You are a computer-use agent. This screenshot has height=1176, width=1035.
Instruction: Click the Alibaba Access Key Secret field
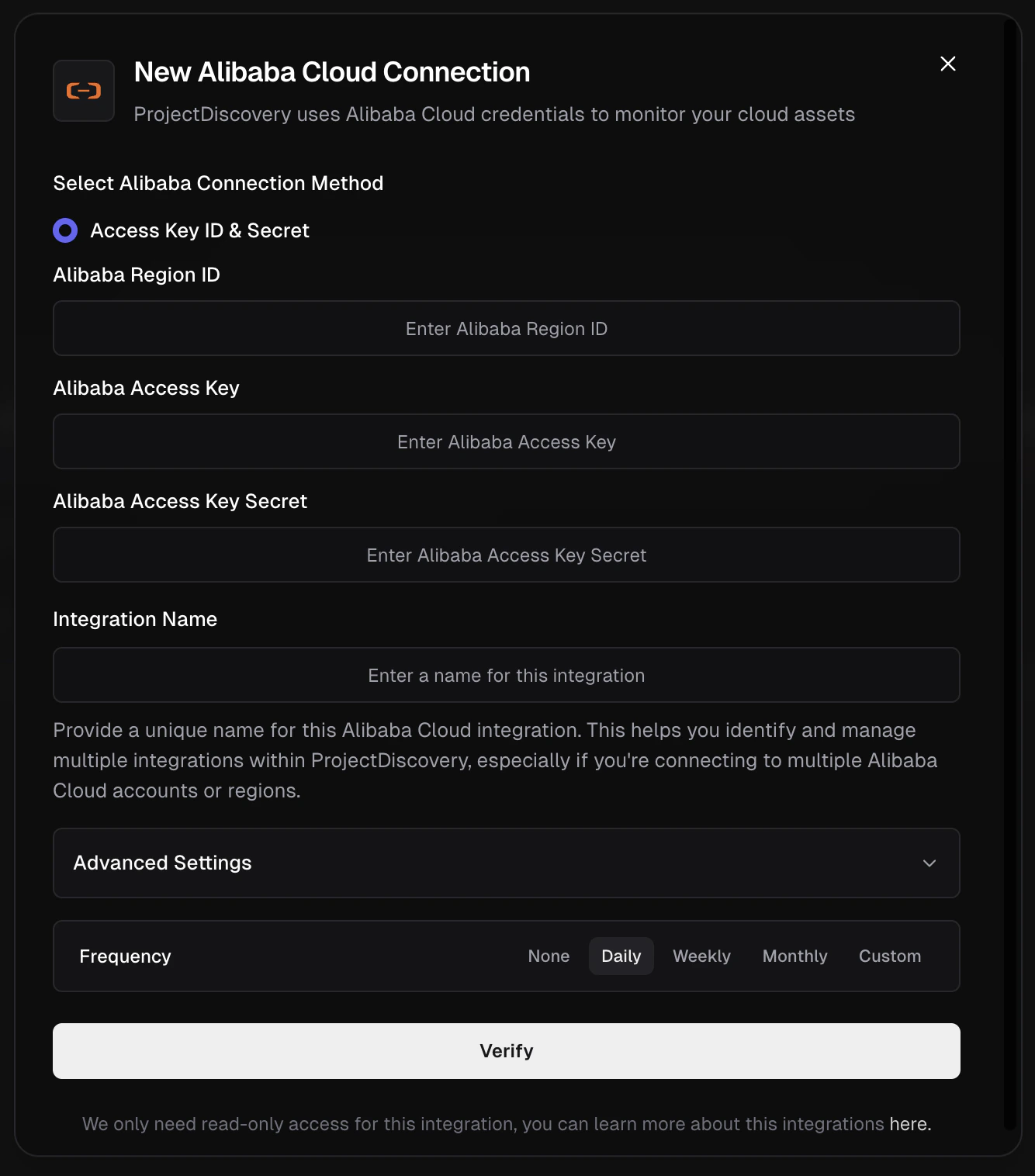[x=506, y=555]
